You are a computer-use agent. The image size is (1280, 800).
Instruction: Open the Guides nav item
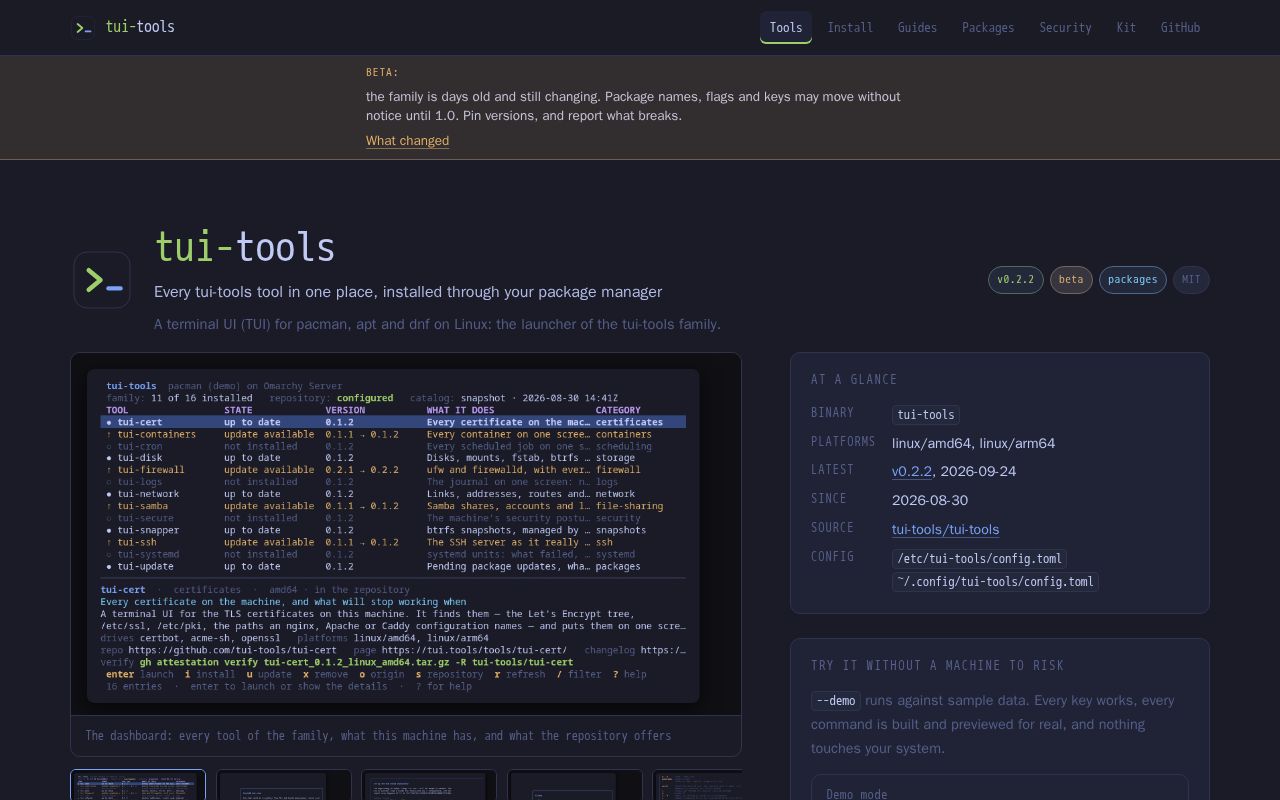click(x=917, y=28)
